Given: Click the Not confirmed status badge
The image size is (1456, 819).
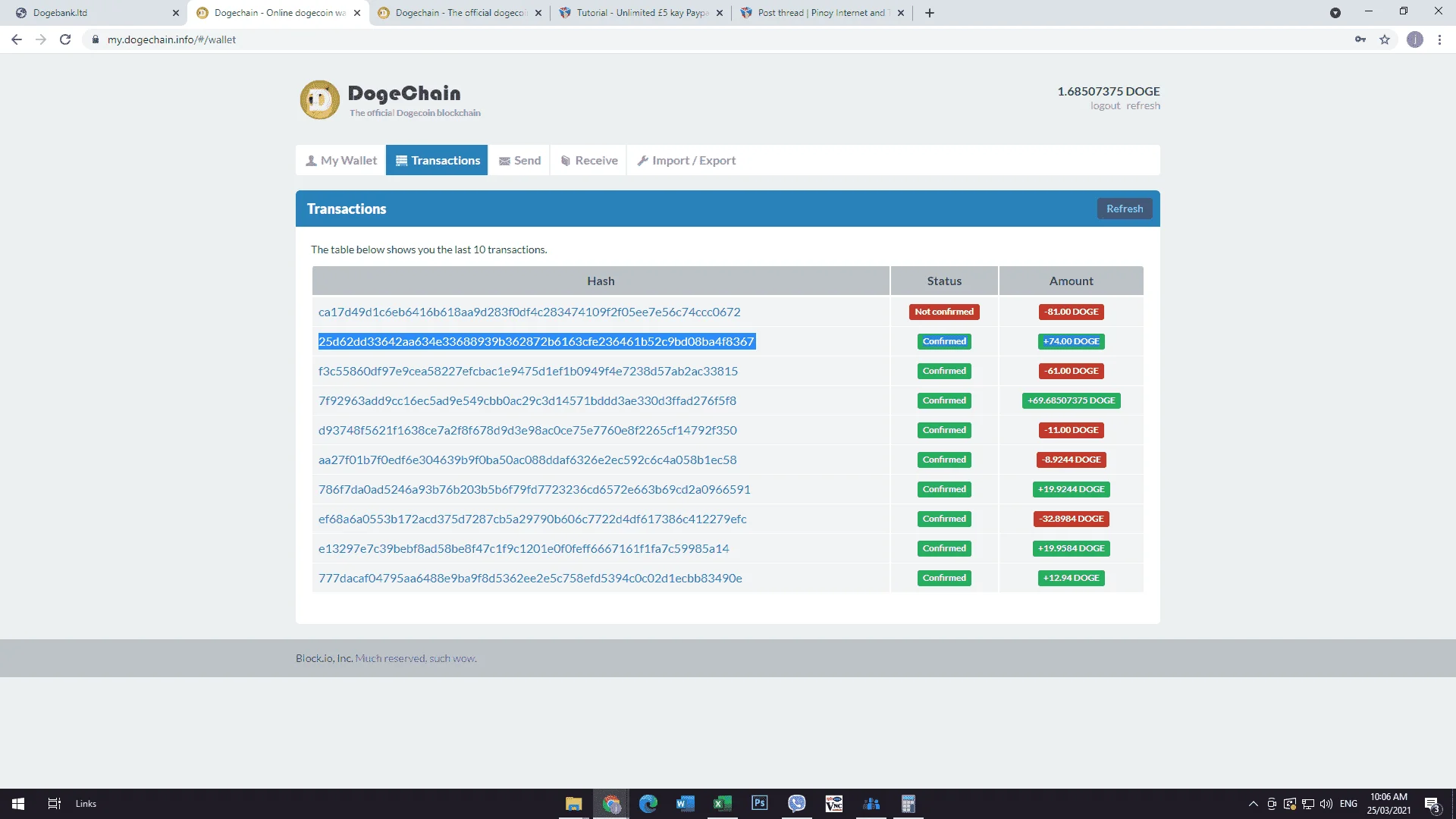Looking at the screenshot, I should (x=944, y=312).
